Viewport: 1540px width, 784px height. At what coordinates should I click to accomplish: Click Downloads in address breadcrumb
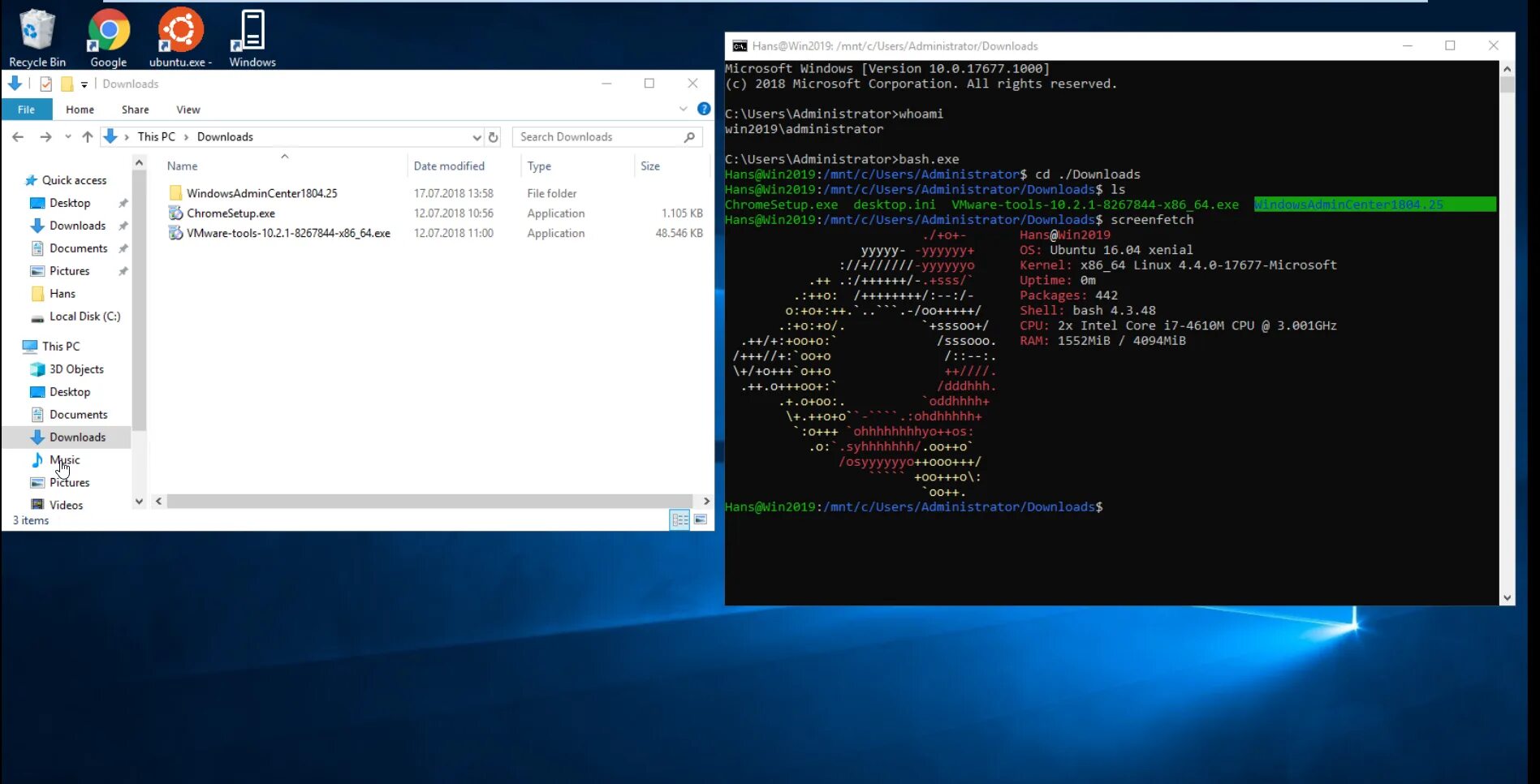(x=225, y=137)
